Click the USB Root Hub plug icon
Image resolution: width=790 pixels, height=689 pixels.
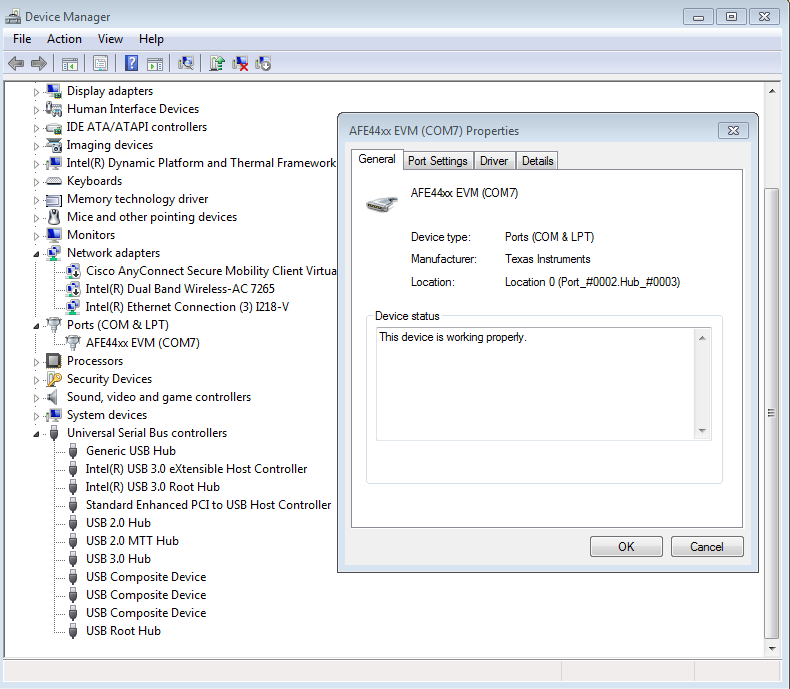73,631
